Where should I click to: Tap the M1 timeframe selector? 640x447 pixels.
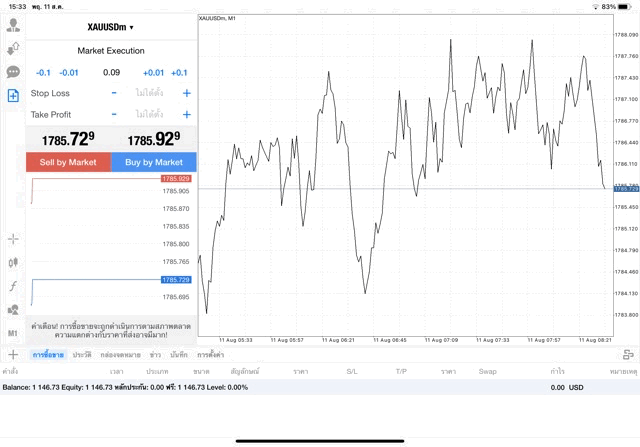coord(13,332)
